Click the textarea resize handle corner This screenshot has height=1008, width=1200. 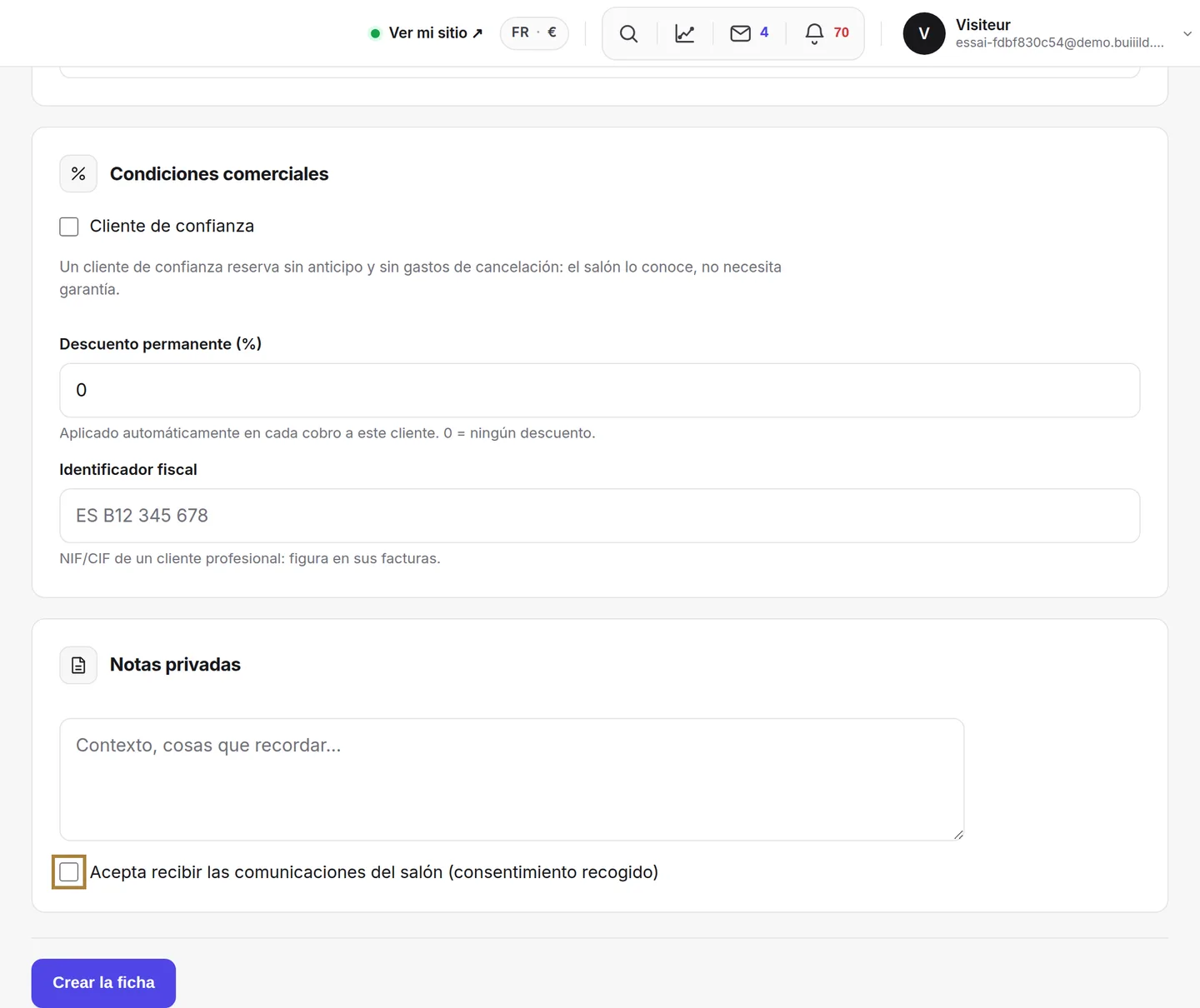(958, 835)
